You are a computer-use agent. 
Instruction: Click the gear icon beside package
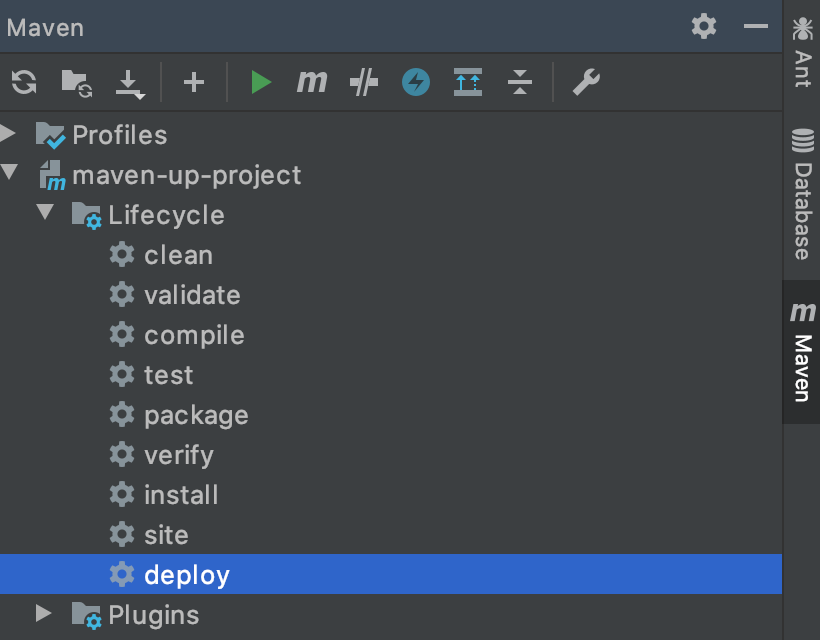point(122,415)
